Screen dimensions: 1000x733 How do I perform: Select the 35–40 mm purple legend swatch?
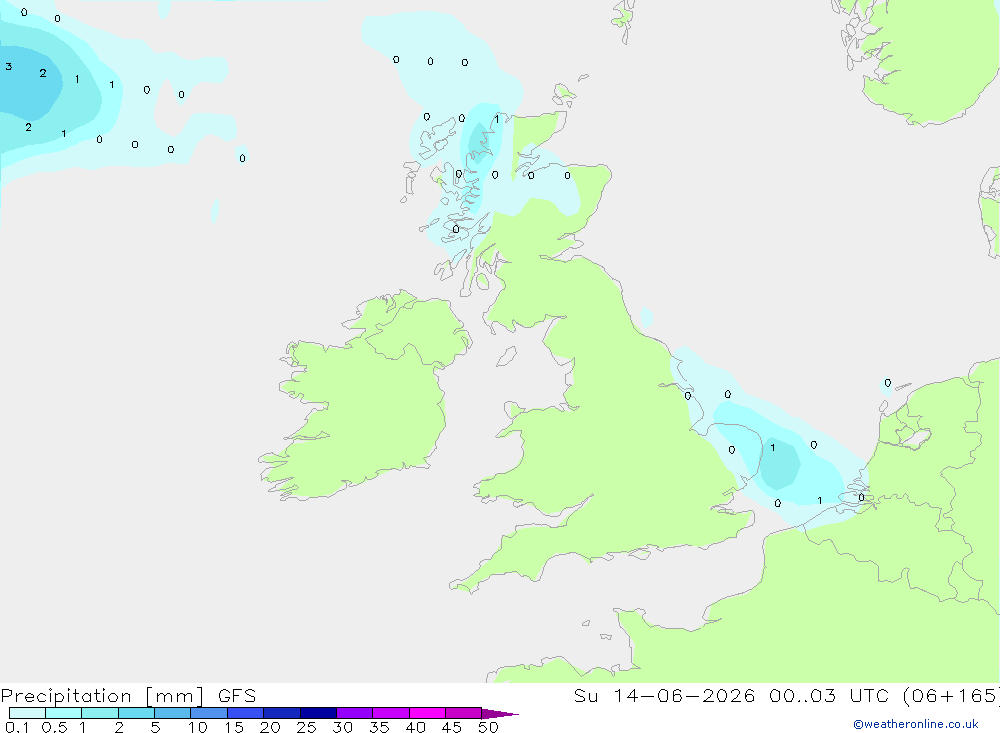pos(391,713)
